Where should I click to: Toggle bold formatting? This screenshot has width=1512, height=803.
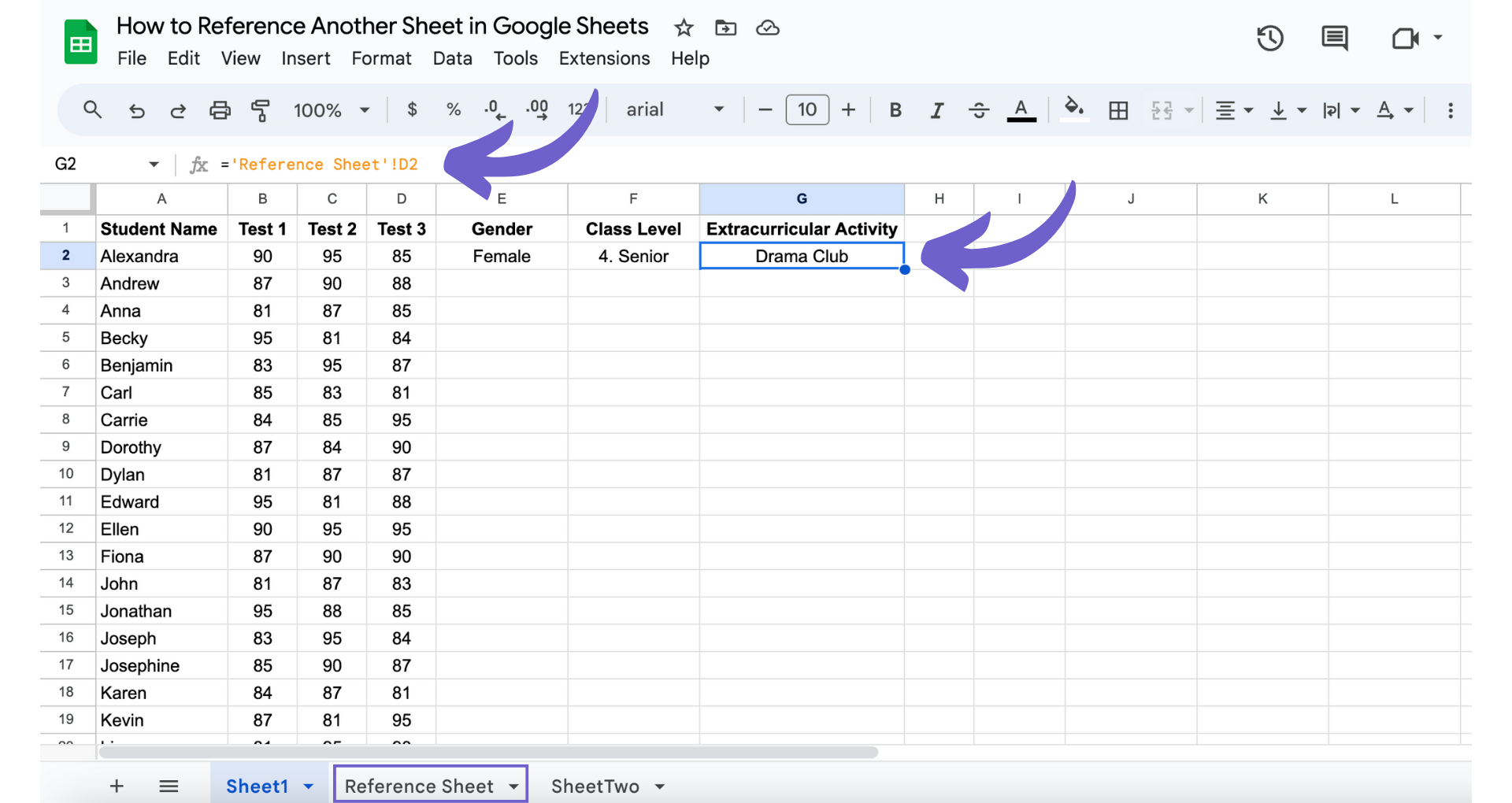pos(895,110)
